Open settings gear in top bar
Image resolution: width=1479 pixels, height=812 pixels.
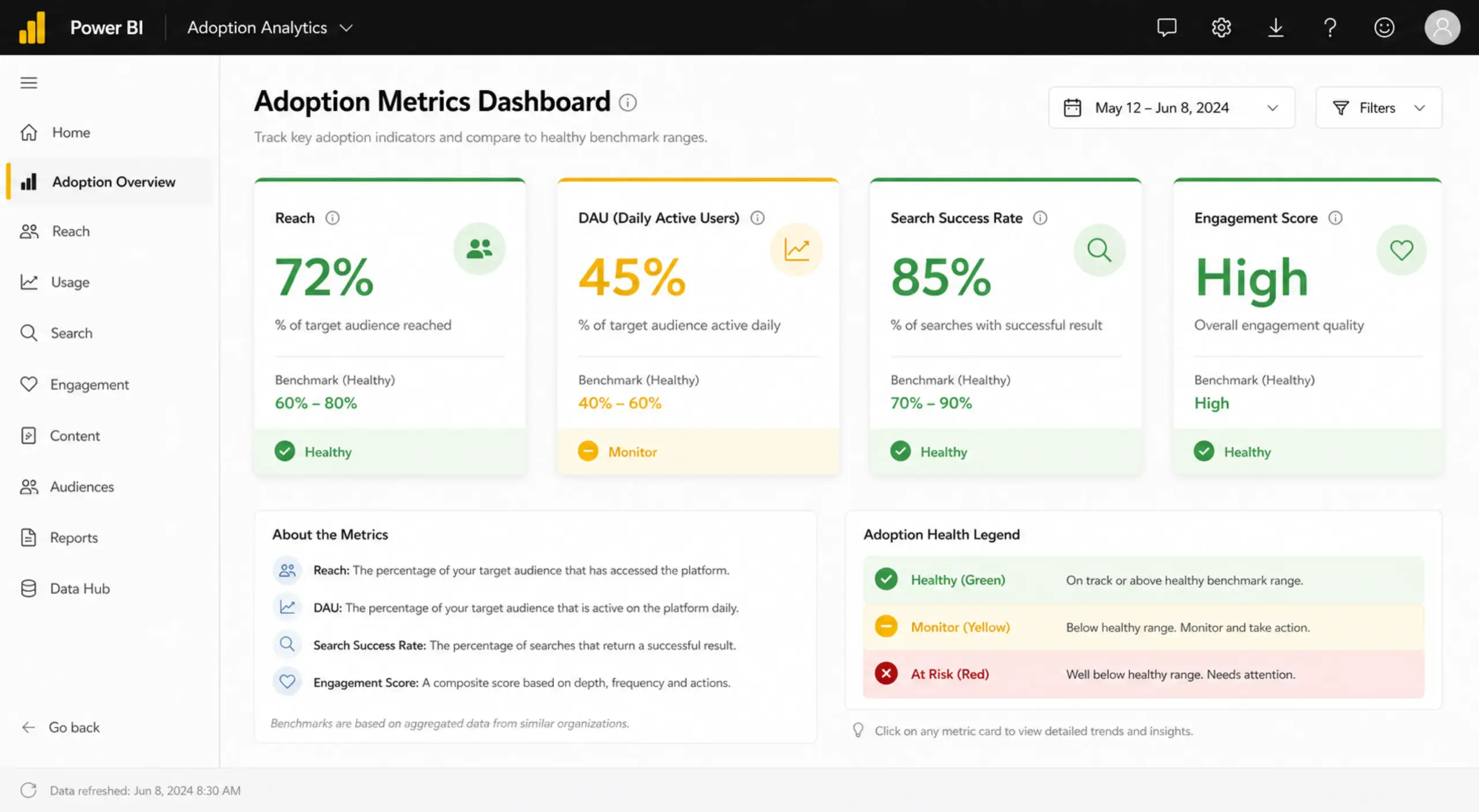[1221, 27]
